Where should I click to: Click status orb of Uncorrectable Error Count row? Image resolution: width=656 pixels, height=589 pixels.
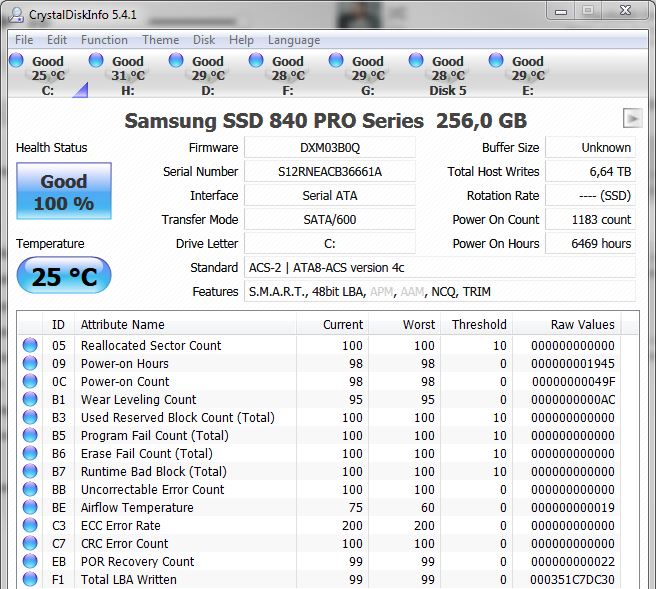coord(30,489)
